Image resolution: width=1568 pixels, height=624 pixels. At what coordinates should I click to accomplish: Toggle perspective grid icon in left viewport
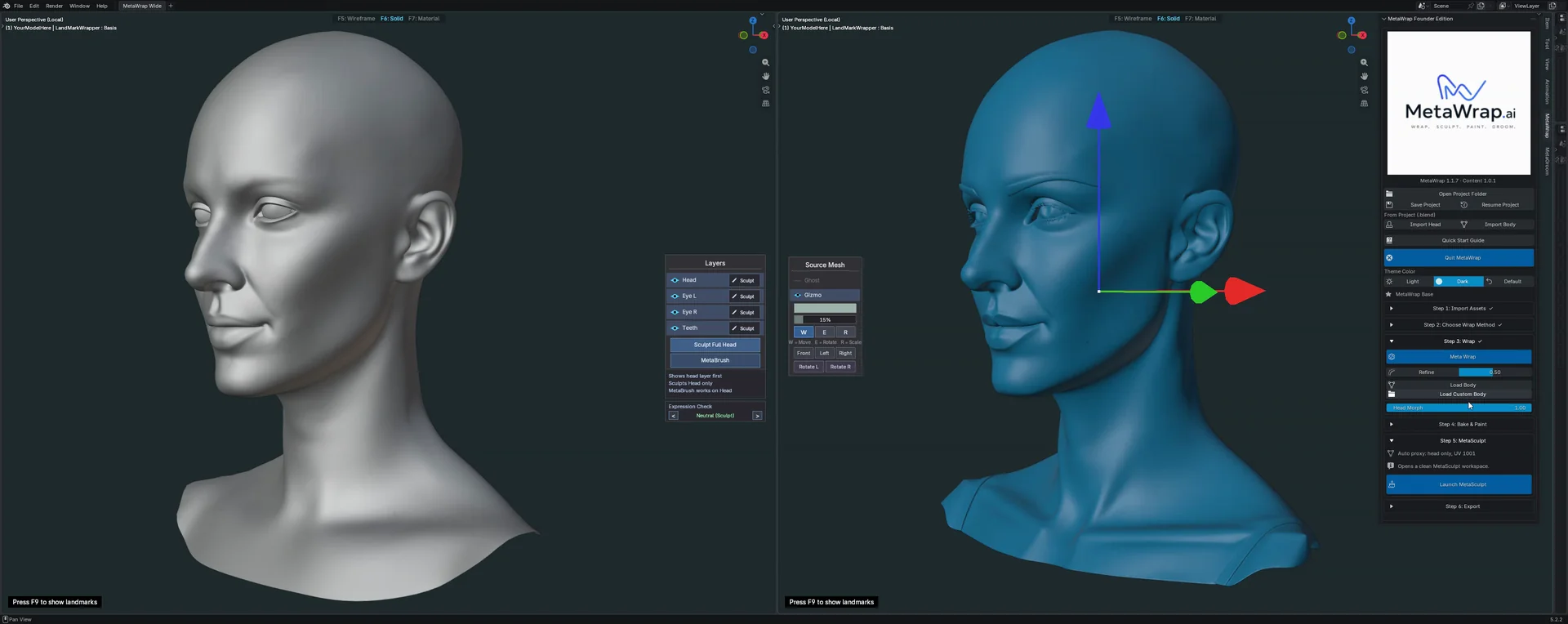coord(765,104)
